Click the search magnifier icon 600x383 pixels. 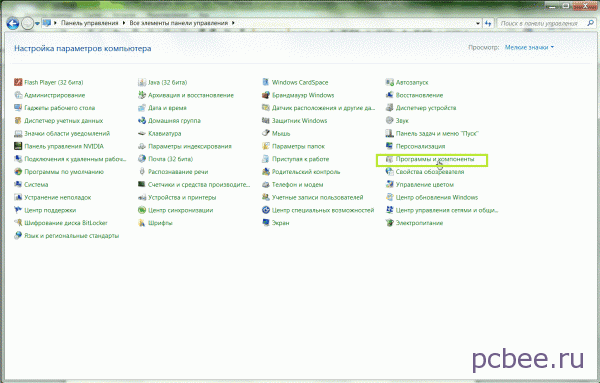[590, 23]
